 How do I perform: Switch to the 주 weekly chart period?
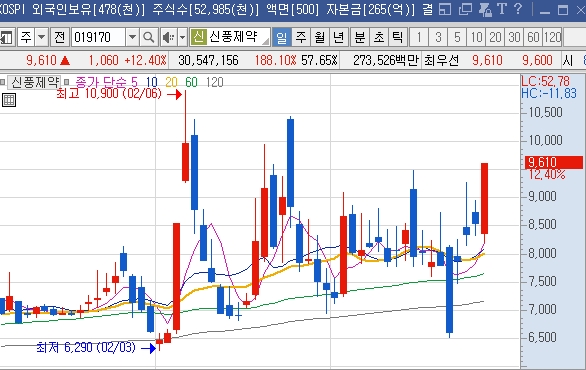pyautogui.click(x=300, y=37)
